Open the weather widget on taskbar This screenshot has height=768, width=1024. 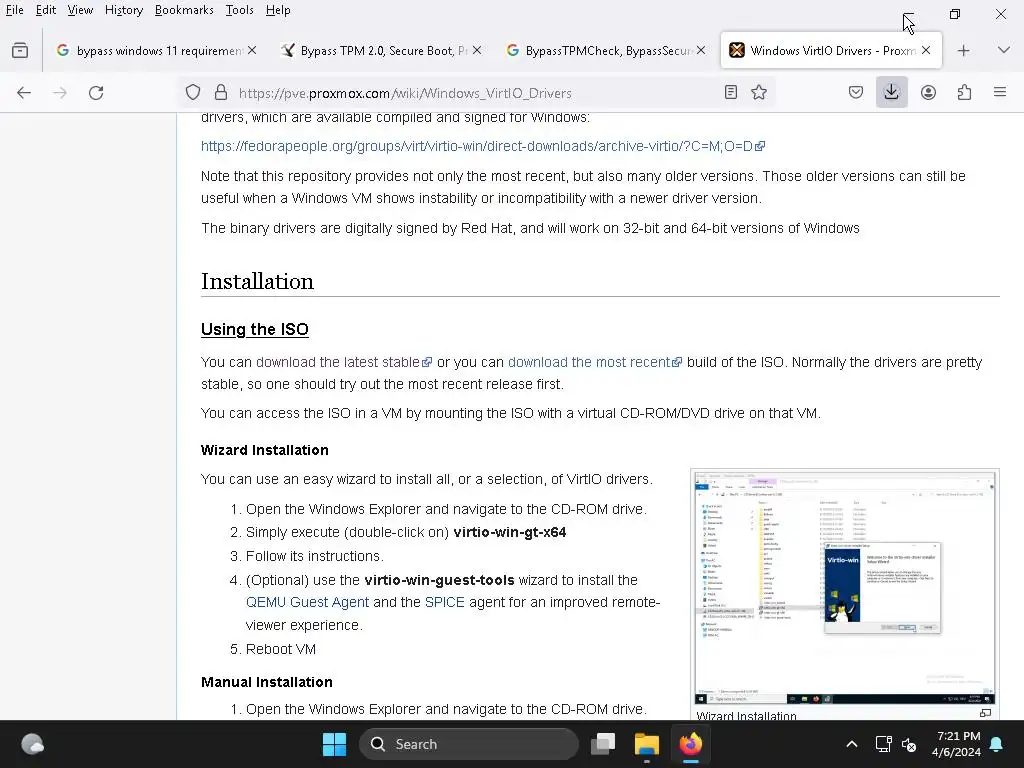click(x=33, y=744)
